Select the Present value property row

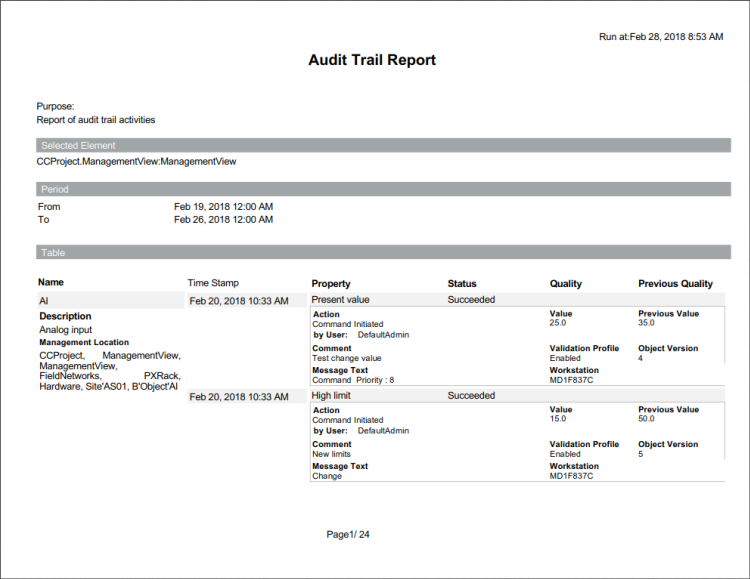click(341, 299)
